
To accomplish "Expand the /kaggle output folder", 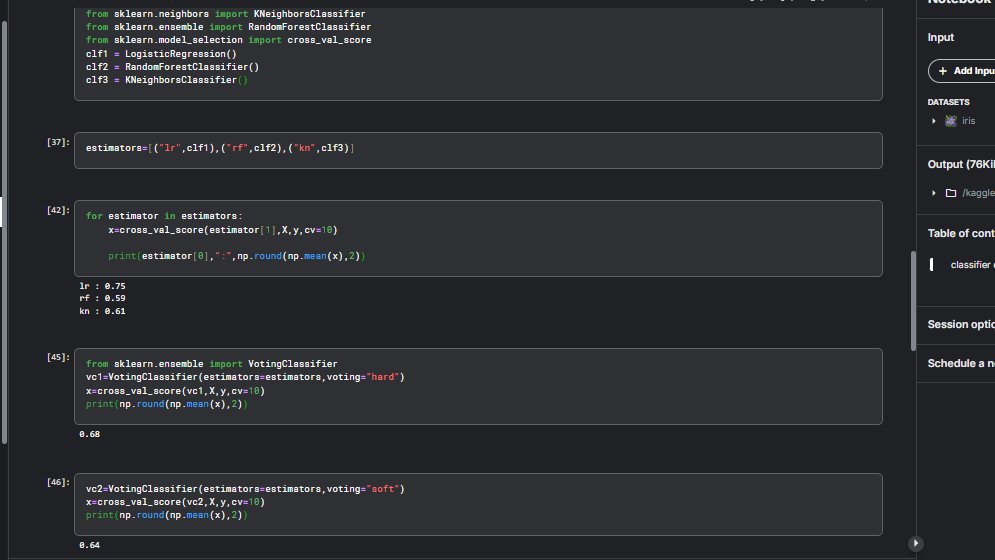I will (933, 193).
